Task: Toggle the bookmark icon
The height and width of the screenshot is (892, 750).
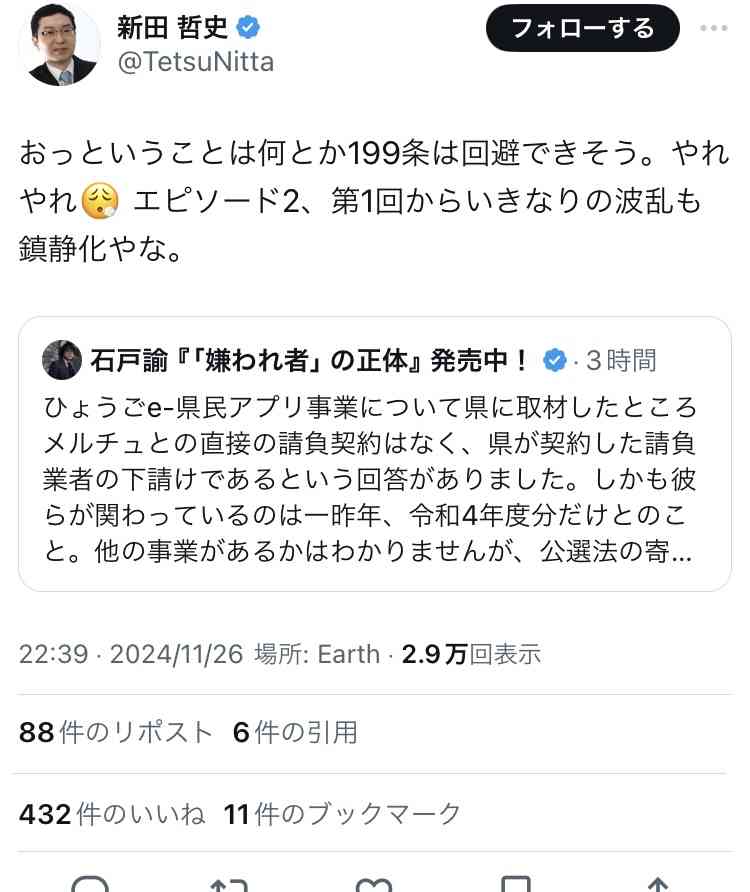Action: pyautogui.click(x=516, y=885)
